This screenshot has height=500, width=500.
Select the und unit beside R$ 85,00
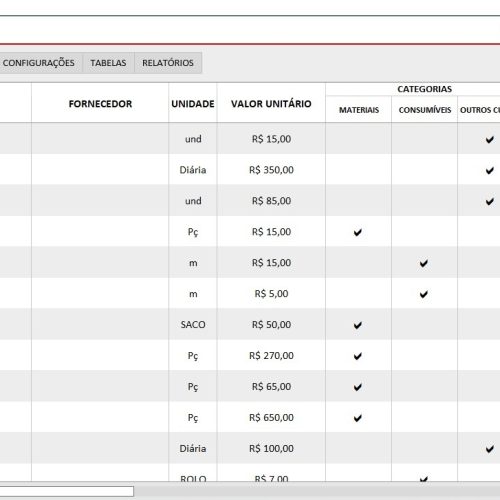193,201
